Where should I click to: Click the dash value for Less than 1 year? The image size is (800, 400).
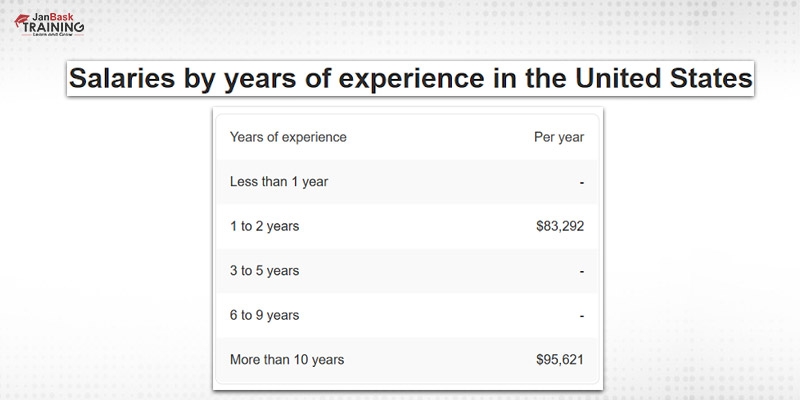pyautogui.click(x=581, y=181)
